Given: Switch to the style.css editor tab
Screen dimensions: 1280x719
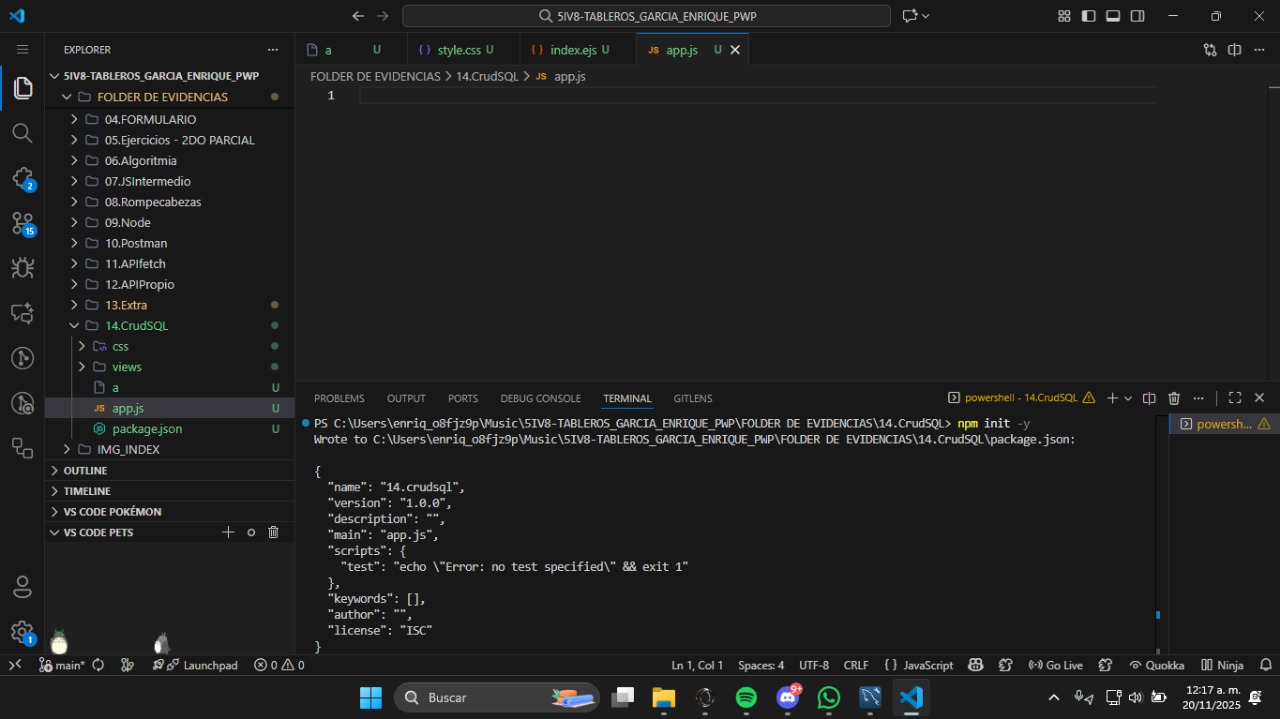Looking at the screenshot, I should pyautogui.click(x=463, y=49).
